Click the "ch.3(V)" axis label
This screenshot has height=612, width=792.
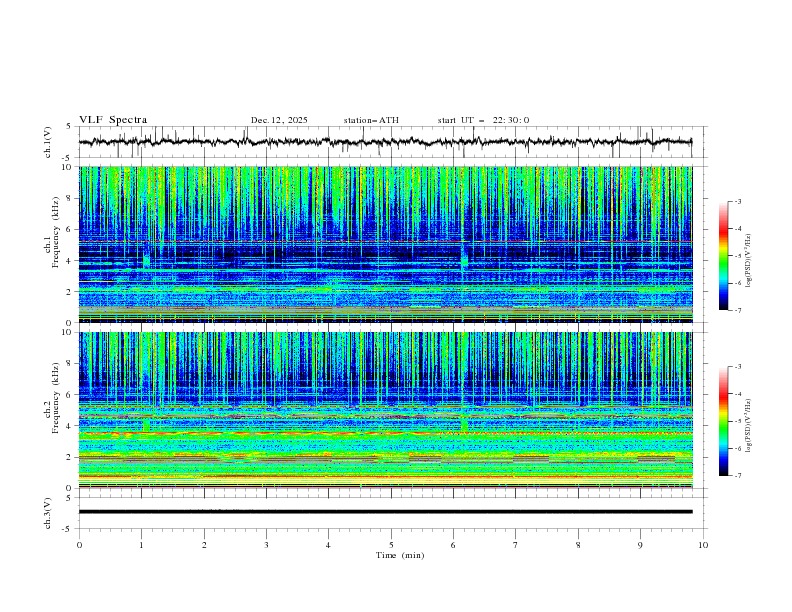(48, 513)
